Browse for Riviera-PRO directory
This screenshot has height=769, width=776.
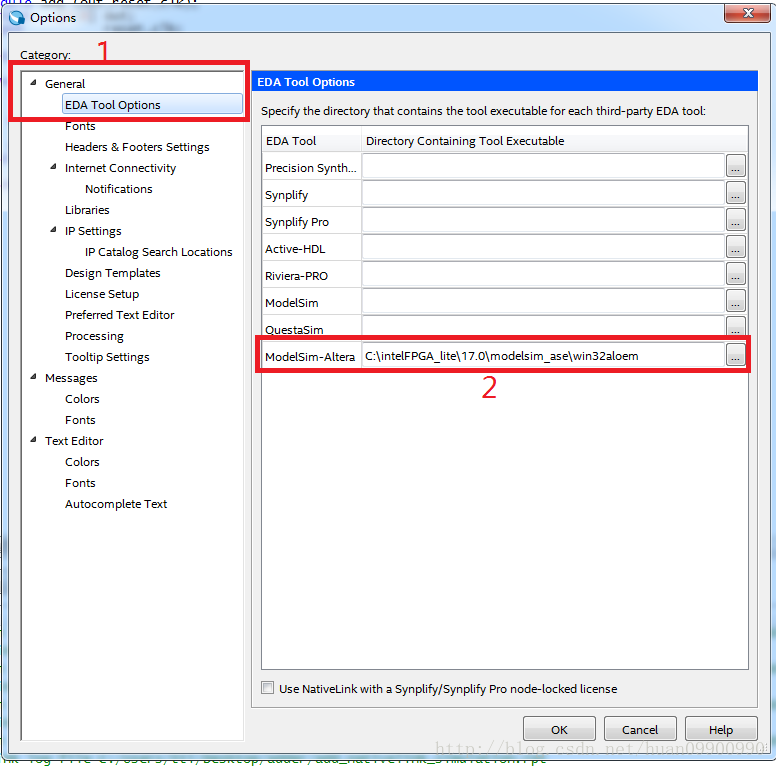[735, 275]
